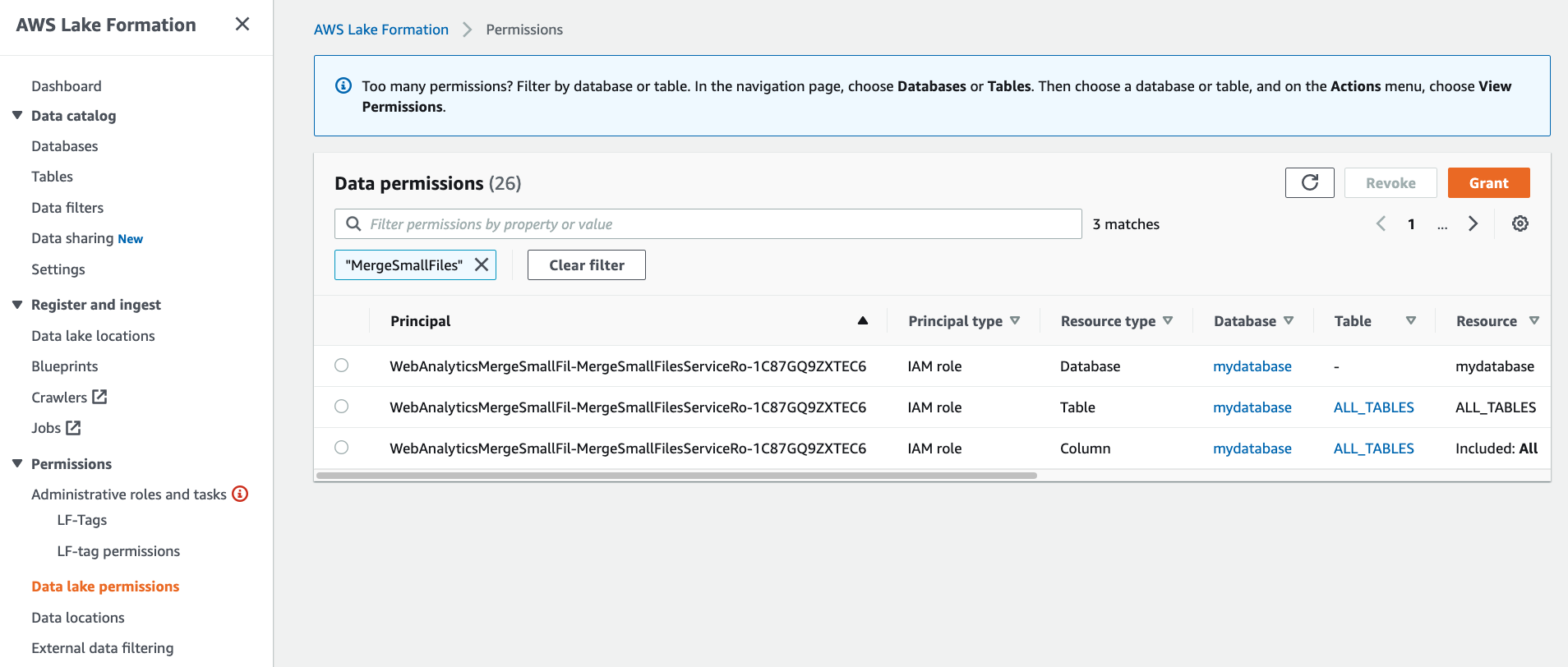1568x667 pixels.
Task: Open External data filtering
Action: 103,648
